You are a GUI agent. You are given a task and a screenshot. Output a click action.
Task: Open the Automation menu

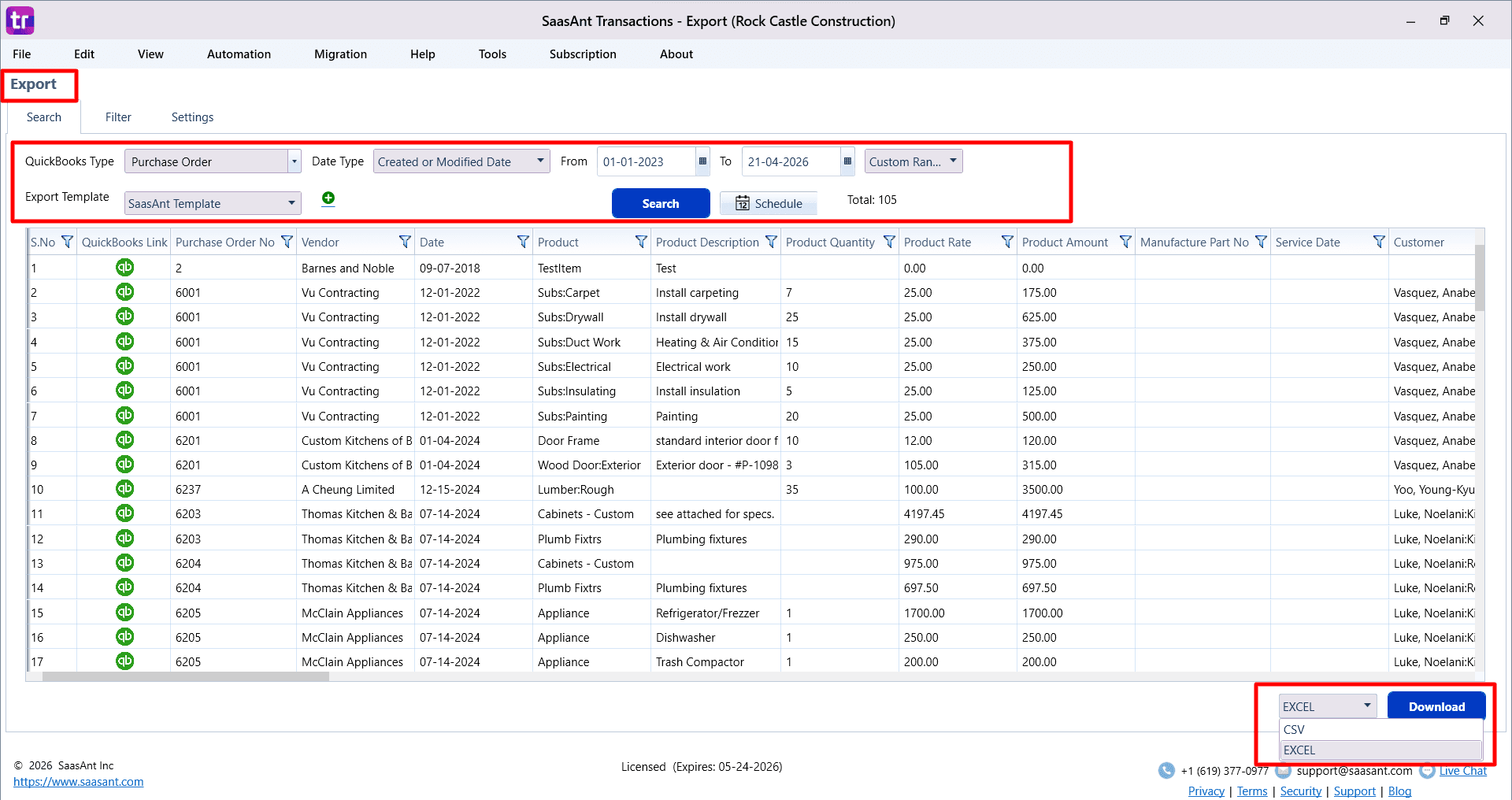tap(239, 54)
